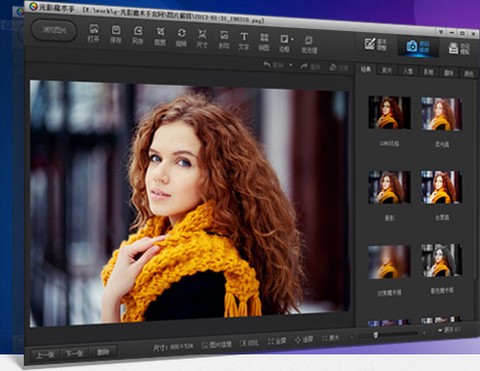Toggle Fullscreen (全屏) in the status bar
This screenshot has width=480, height=371.
click(277, 341)
